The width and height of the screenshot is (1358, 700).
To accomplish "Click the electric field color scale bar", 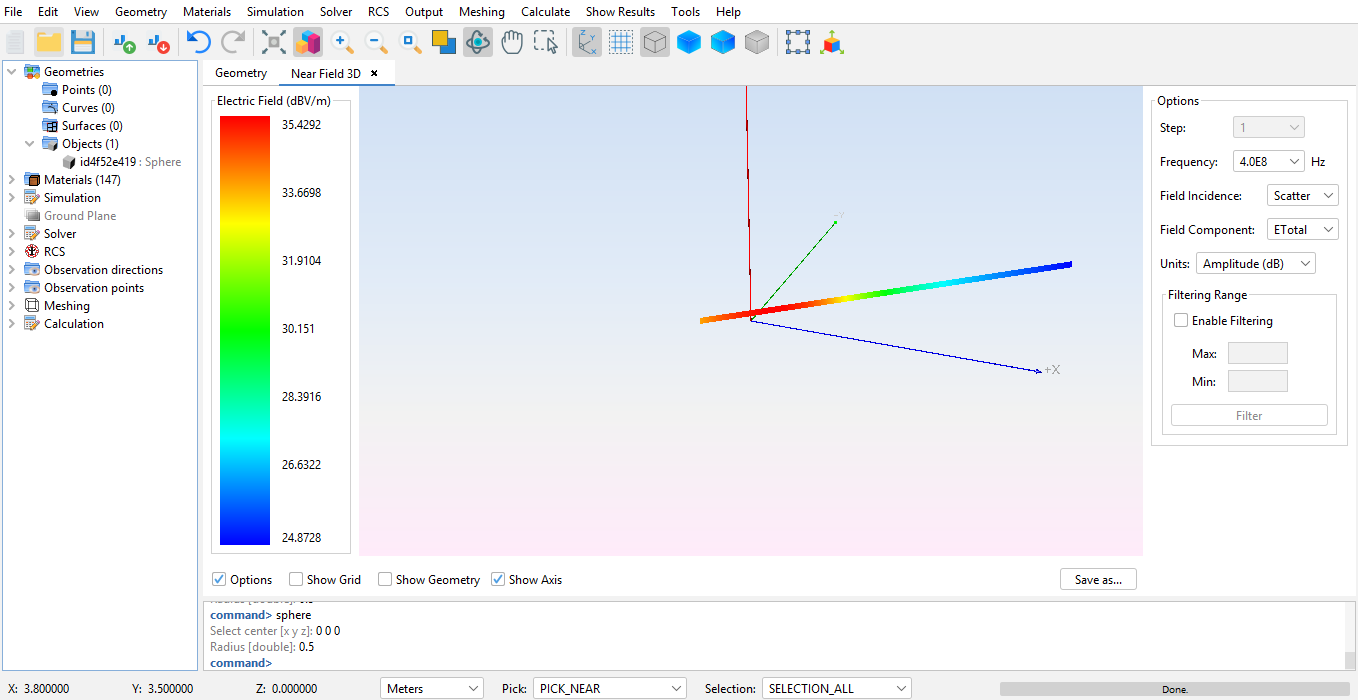I will click(245, 330).
